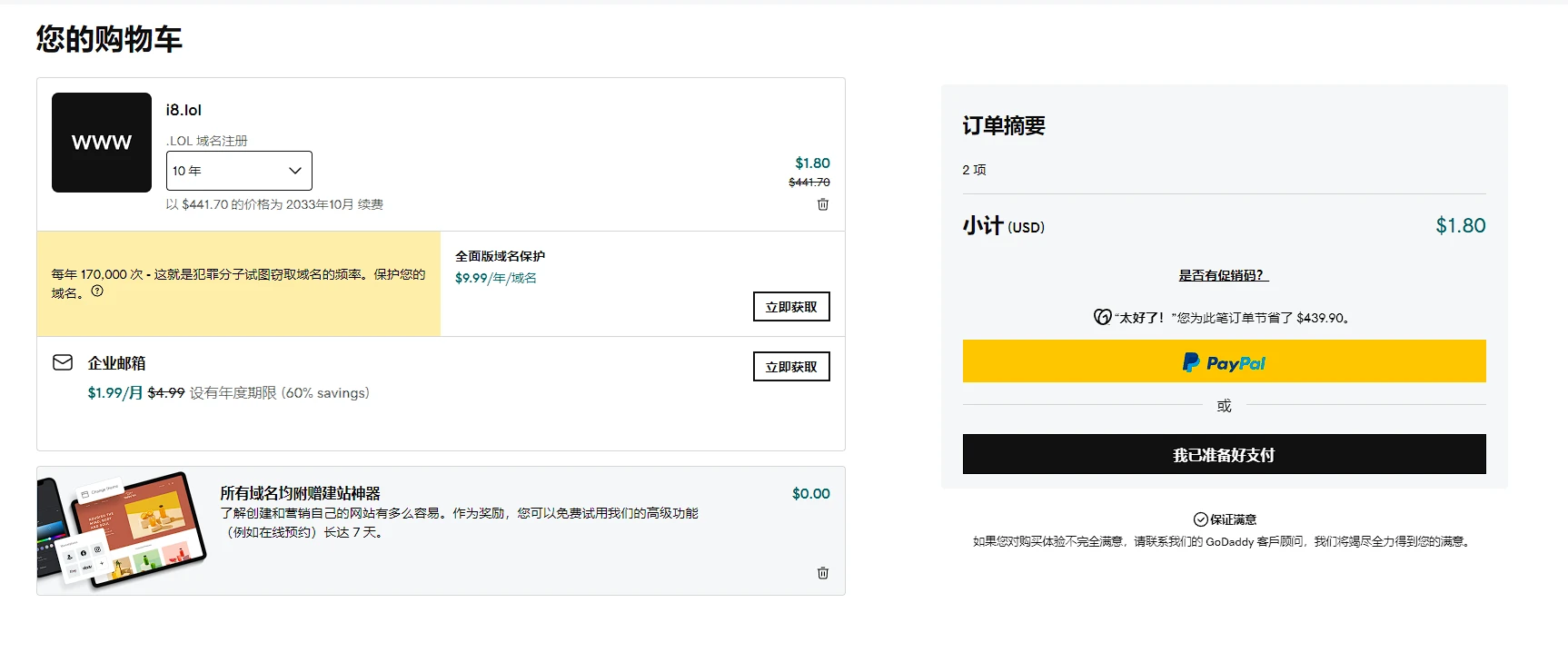The height and width of the screenshot is (672, 1568).
Task: Add 全面版域名保护 with its 立即获取 button
Action: [x=790, y=307]
